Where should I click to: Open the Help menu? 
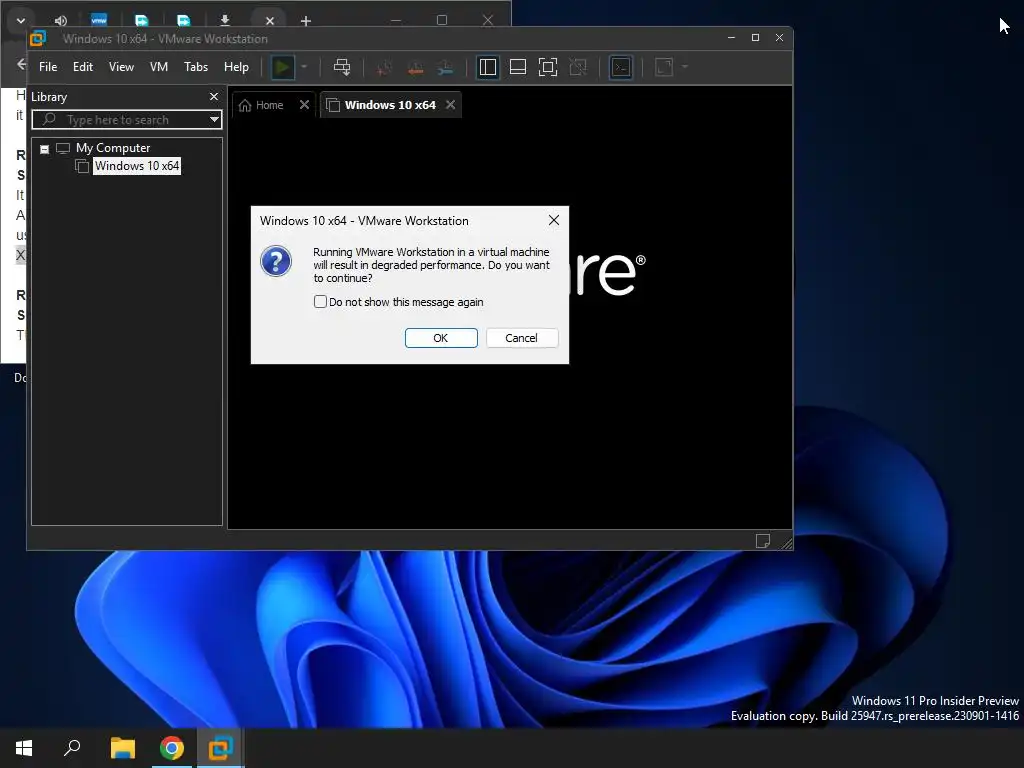pyautogui.click(x=236, y=67)
